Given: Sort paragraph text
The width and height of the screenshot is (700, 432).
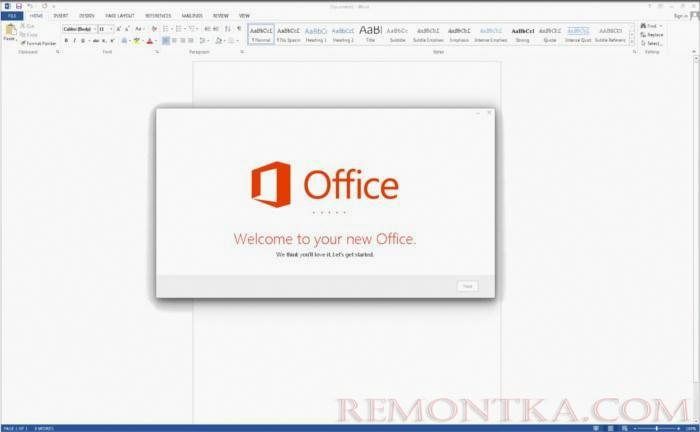Looking at the screenshot, I should (228, 29).
